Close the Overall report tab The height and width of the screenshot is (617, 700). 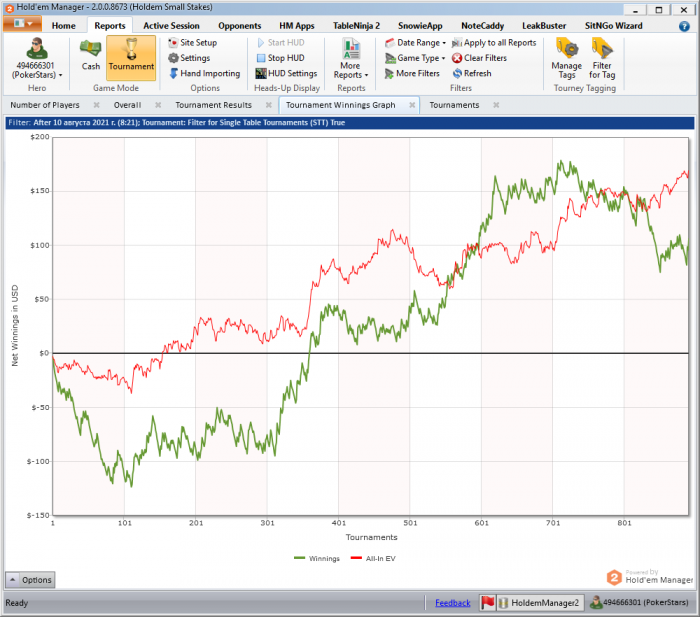pos(158,105)
